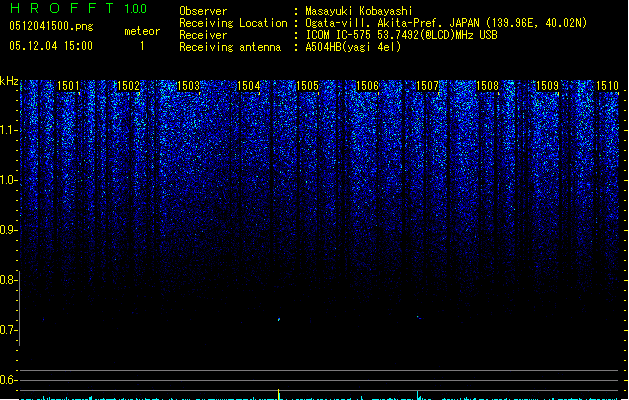The width and height of the screenshot is (629, 400).
Task: Click the 1.0 kHz axis label
Action: coord(8,180)
